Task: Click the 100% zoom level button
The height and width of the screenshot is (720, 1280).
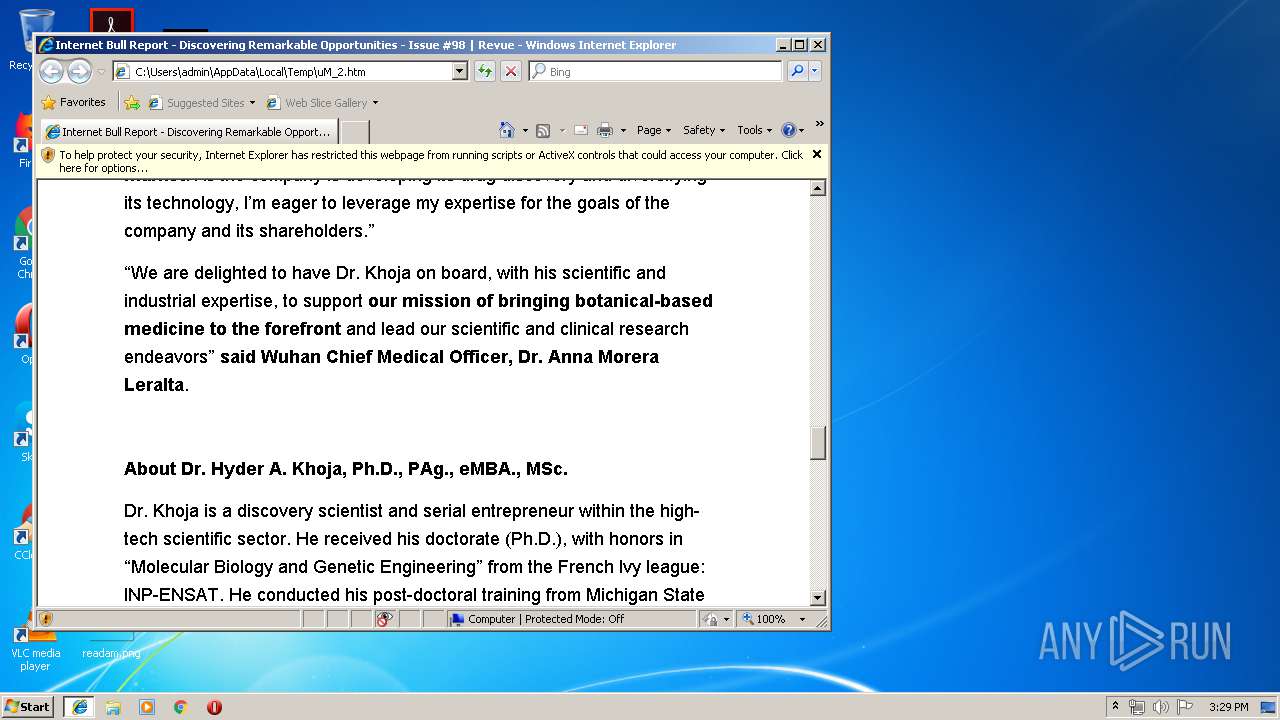Action: coord(763,619)
